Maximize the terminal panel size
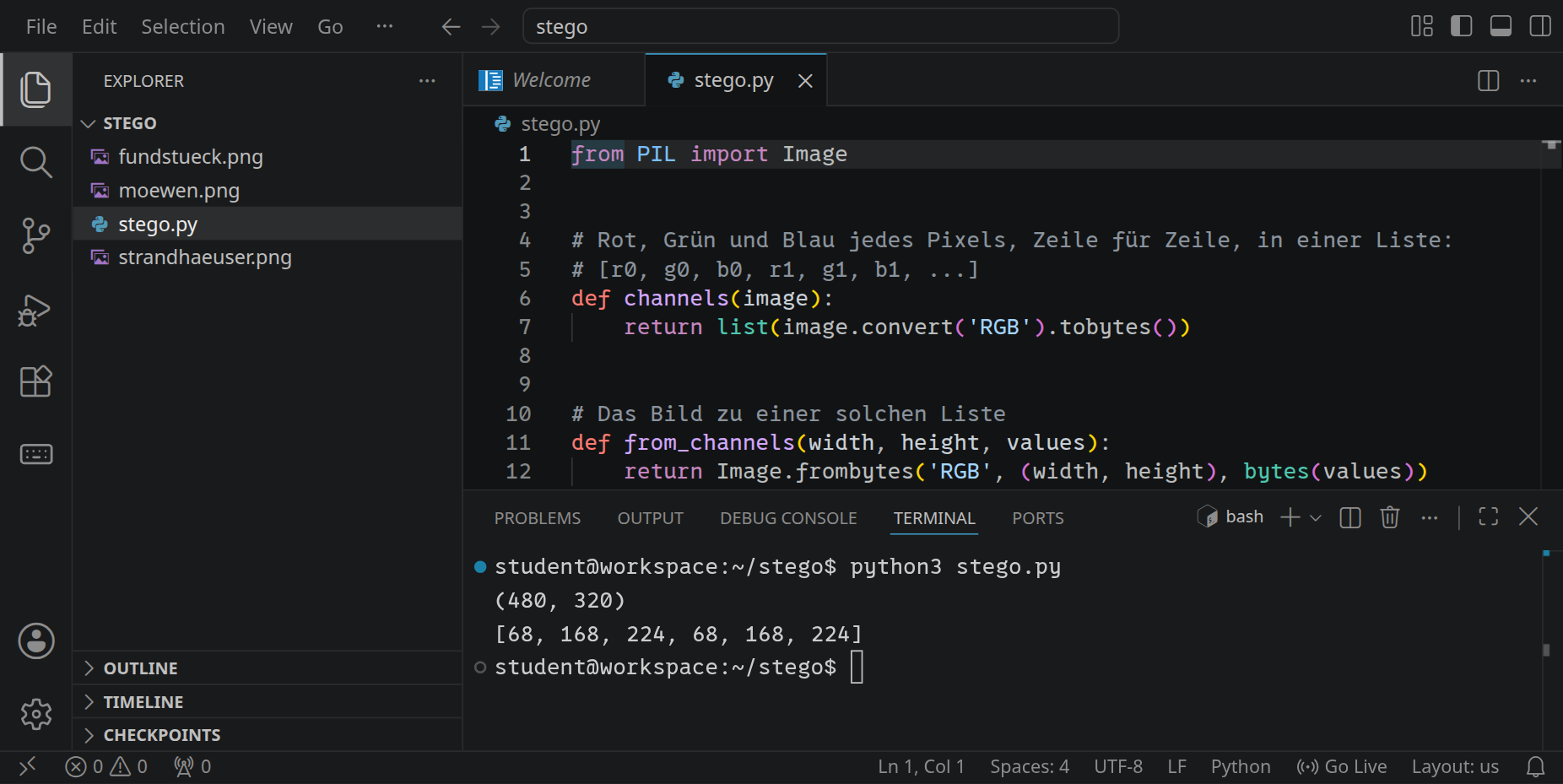This screenshot has height=784, width=1563. click(1489, 516)
